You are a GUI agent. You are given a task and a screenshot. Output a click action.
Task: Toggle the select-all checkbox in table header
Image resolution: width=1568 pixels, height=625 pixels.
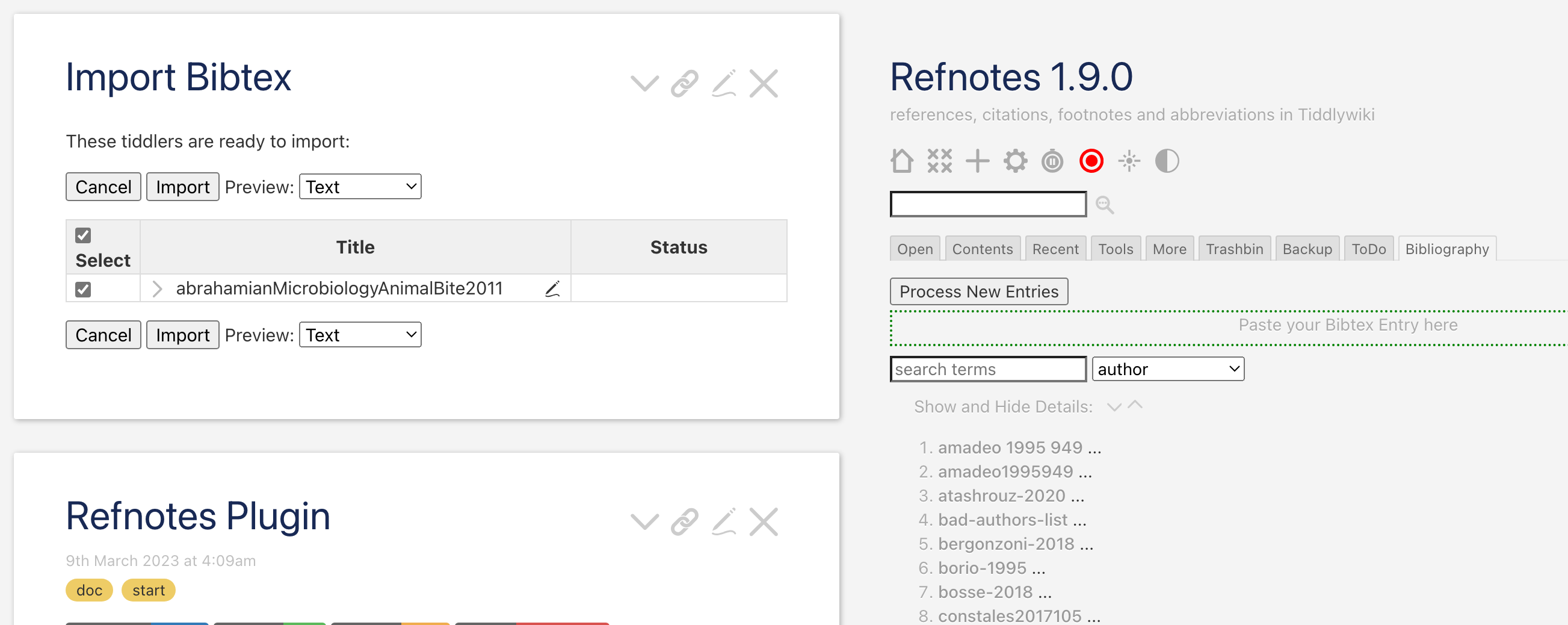click(84, 235)
